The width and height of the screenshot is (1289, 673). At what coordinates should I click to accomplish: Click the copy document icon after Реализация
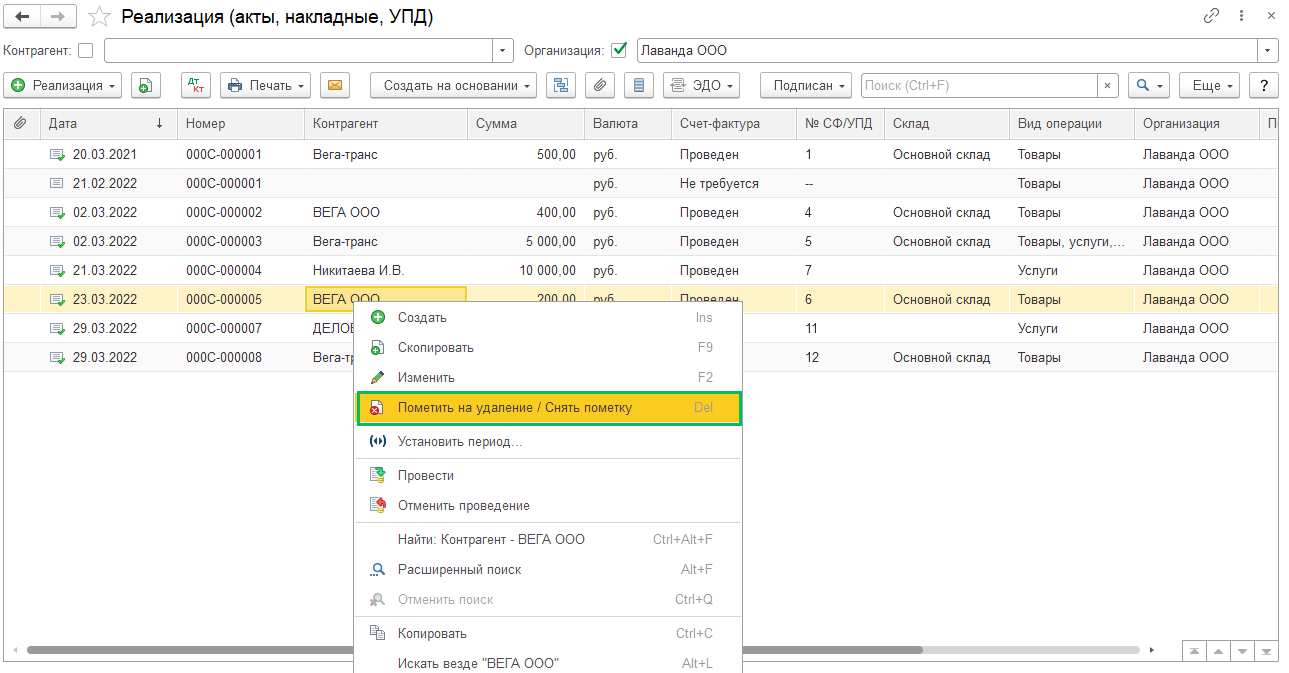146,85
